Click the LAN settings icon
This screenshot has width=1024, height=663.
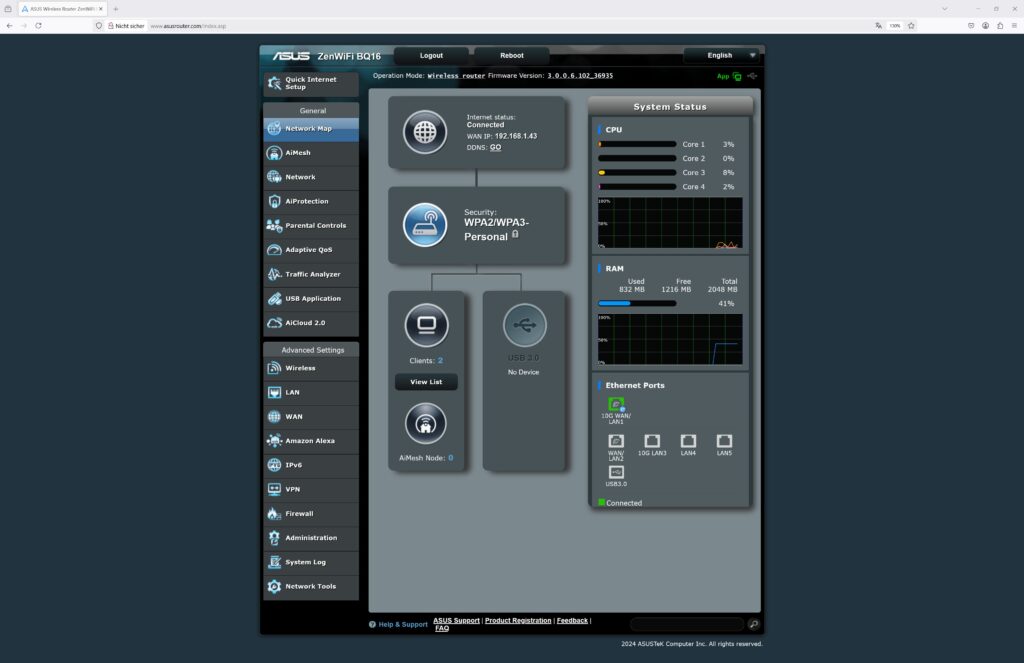pyautogui.click(x=274, y=393)
